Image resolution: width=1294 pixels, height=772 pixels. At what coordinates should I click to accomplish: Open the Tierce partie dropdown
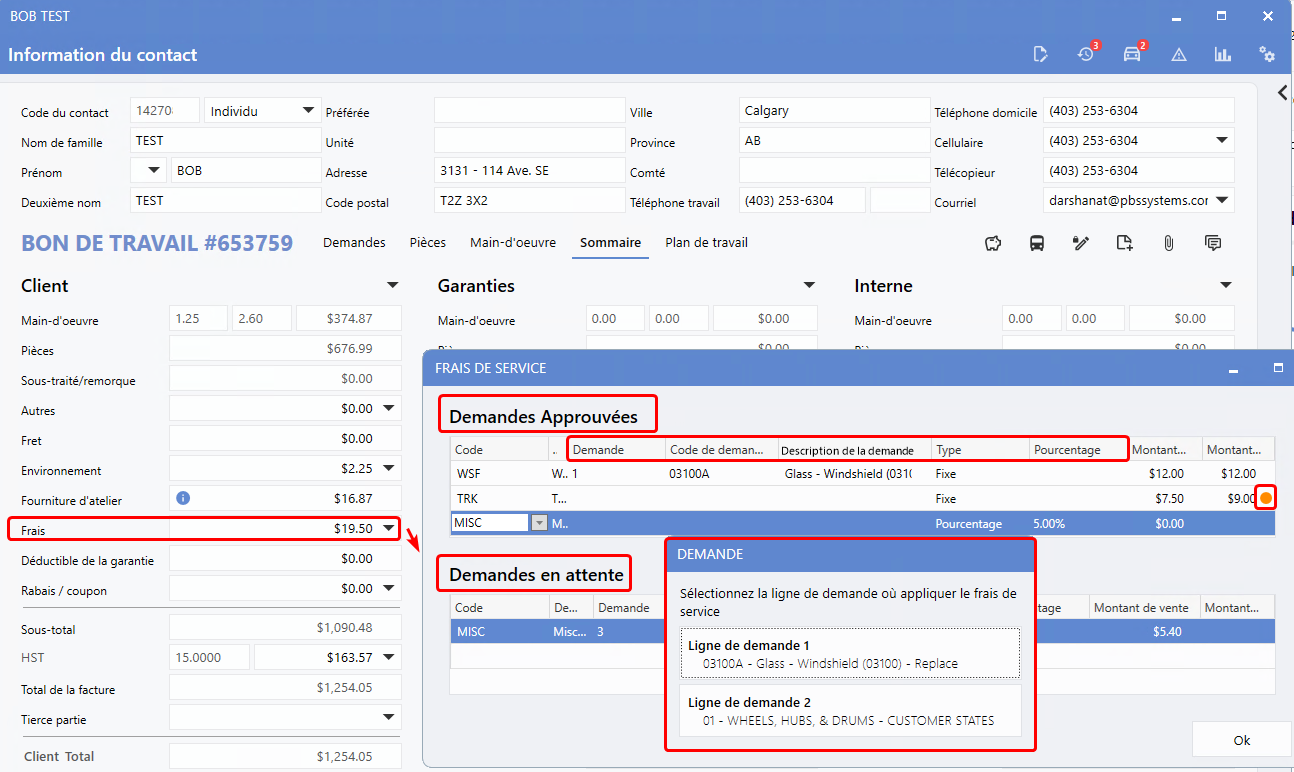pos(389,717)
